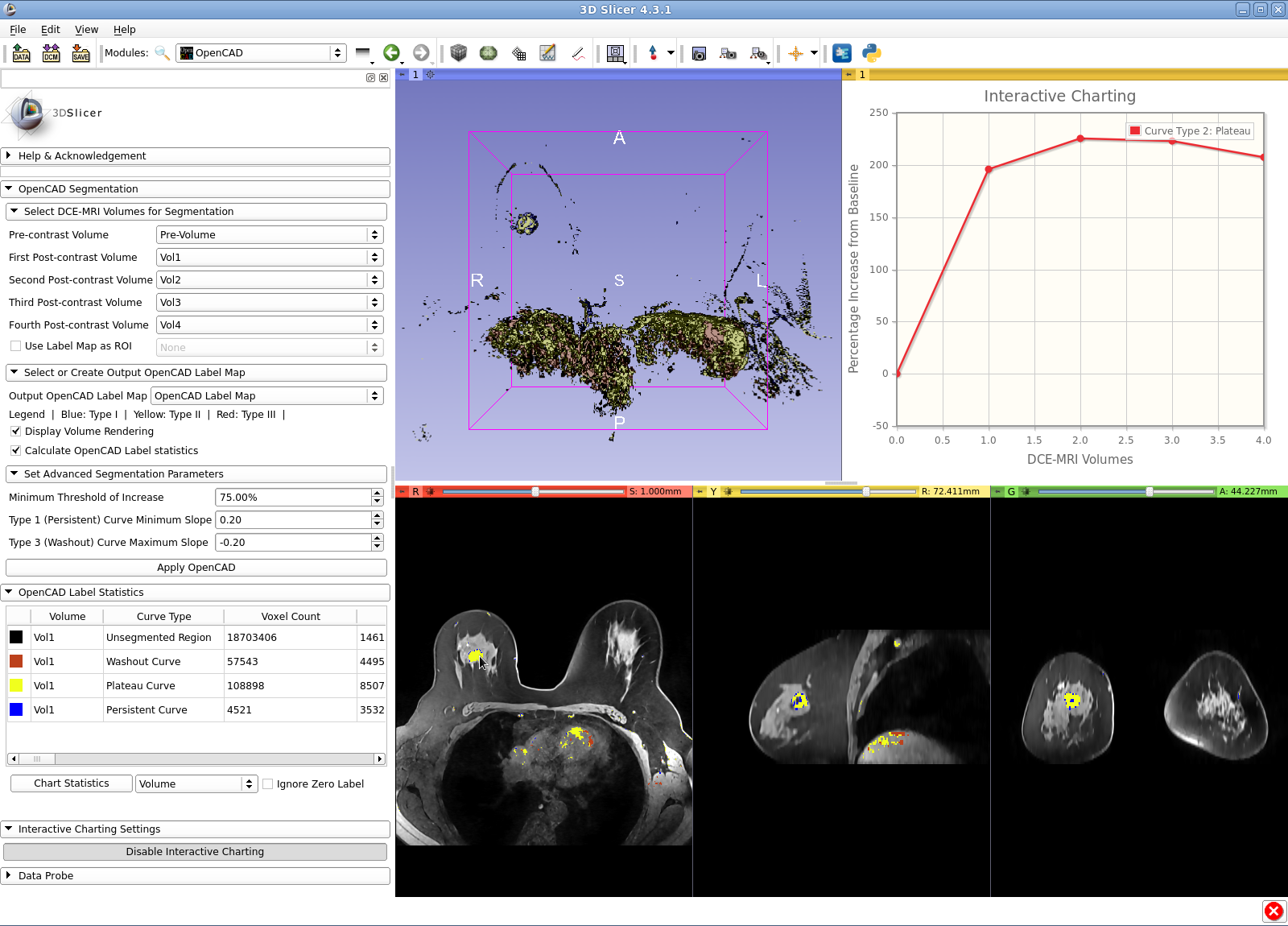Enable Use Label Map as ROI
The height and width of the screenshot is (926, 1288).
tap(15, 346)
